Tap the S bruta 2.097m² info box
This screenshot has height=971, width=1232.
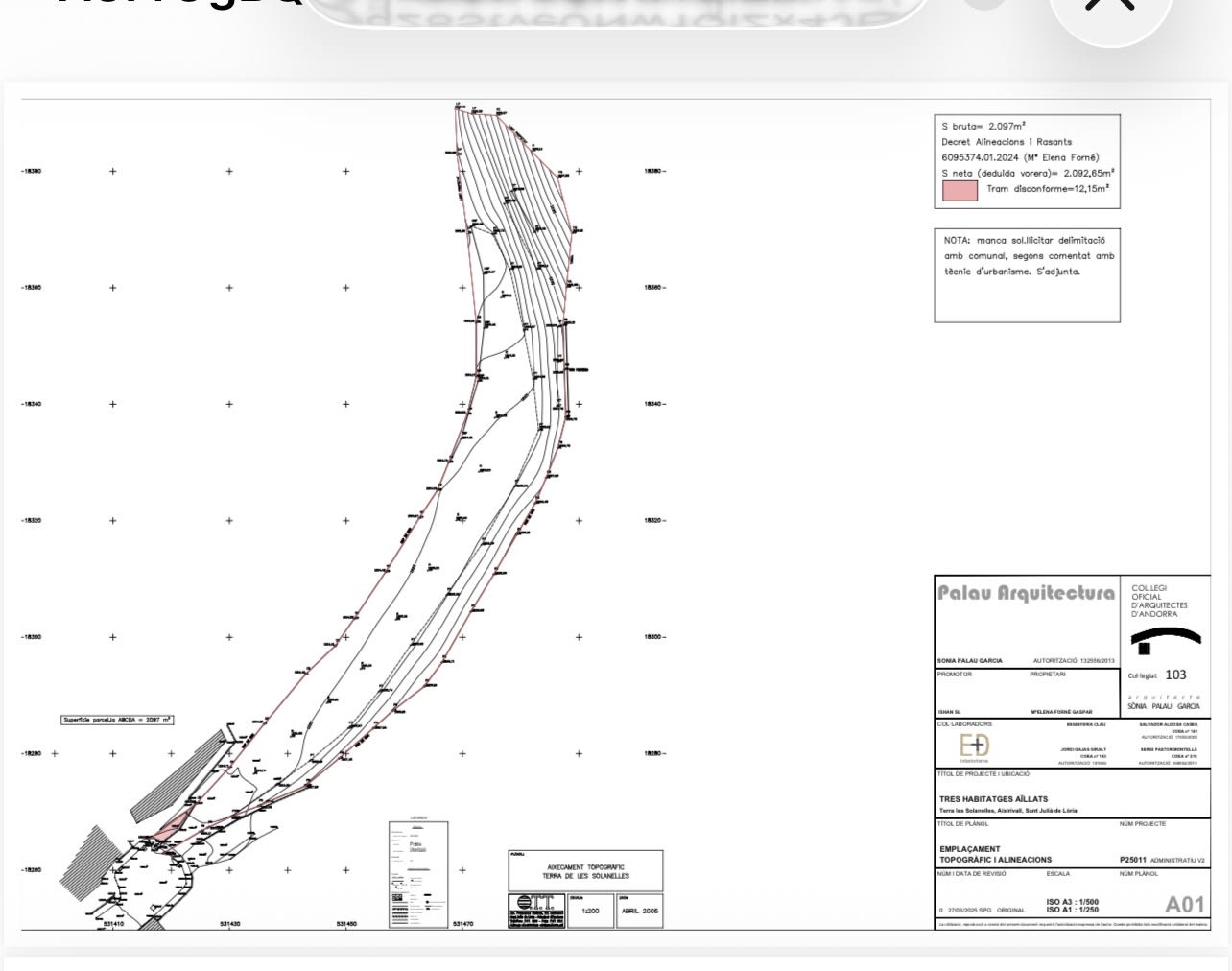tap(1028, 161)
